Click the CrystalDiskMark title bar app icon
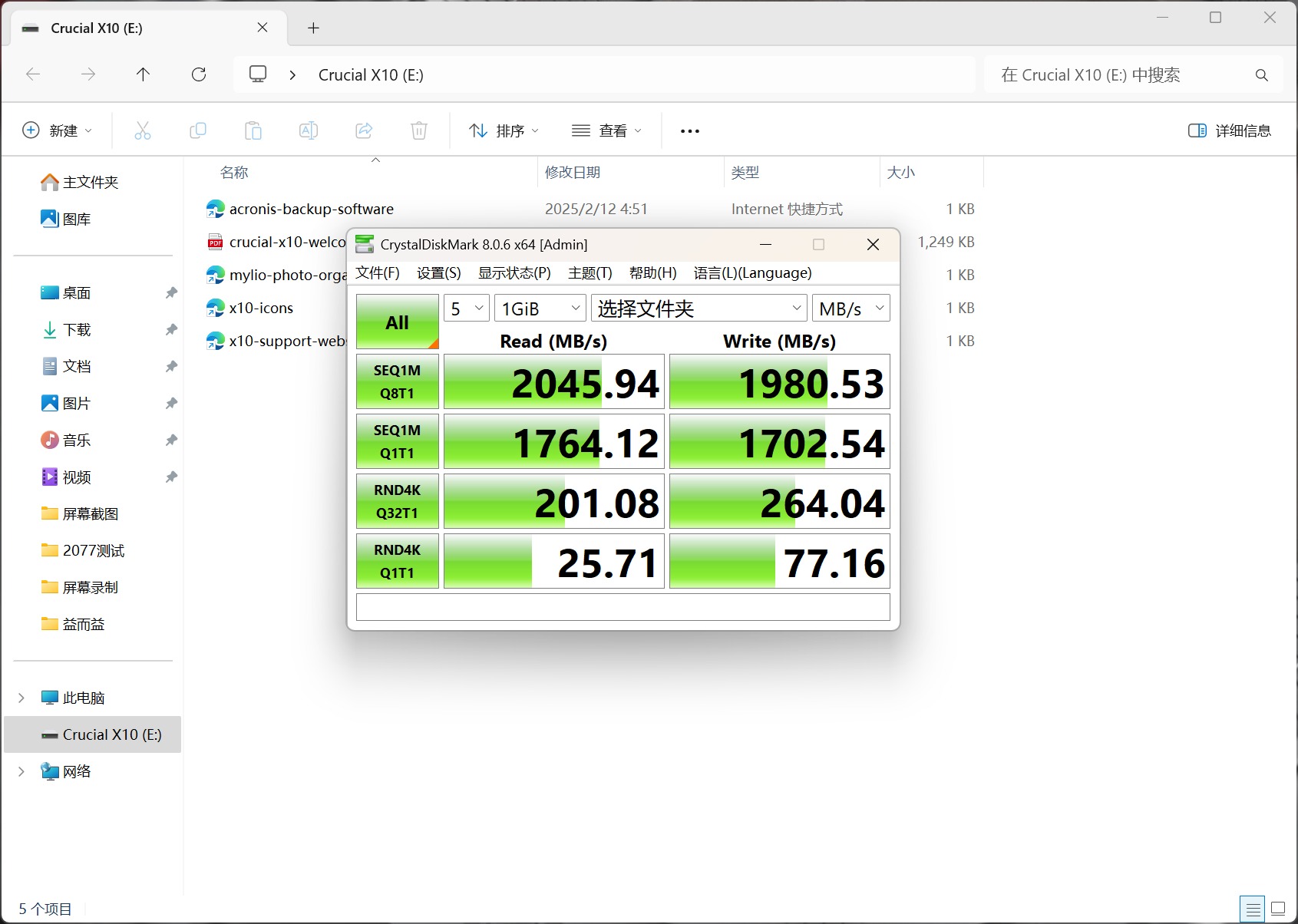Image resolution: width=1298 pixels, height=924 pixels. pos(365,244)
